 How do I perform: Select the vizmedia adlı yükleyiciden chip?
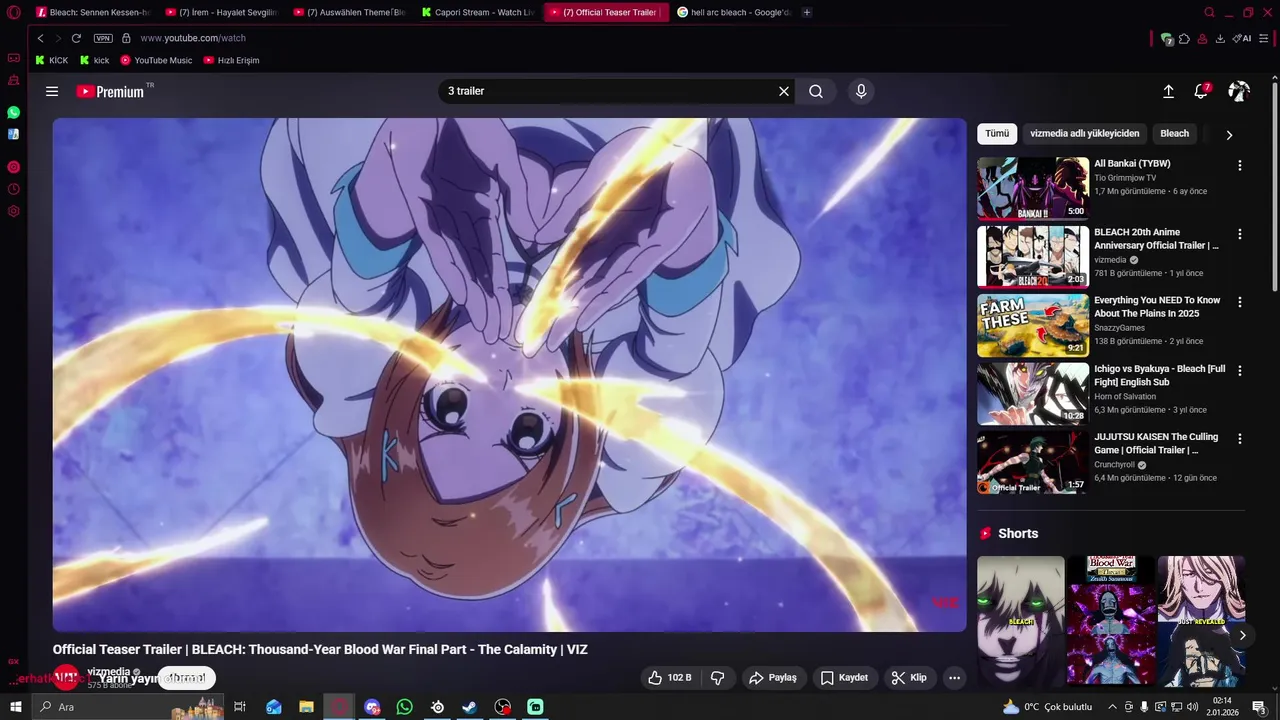[1085, 133]
